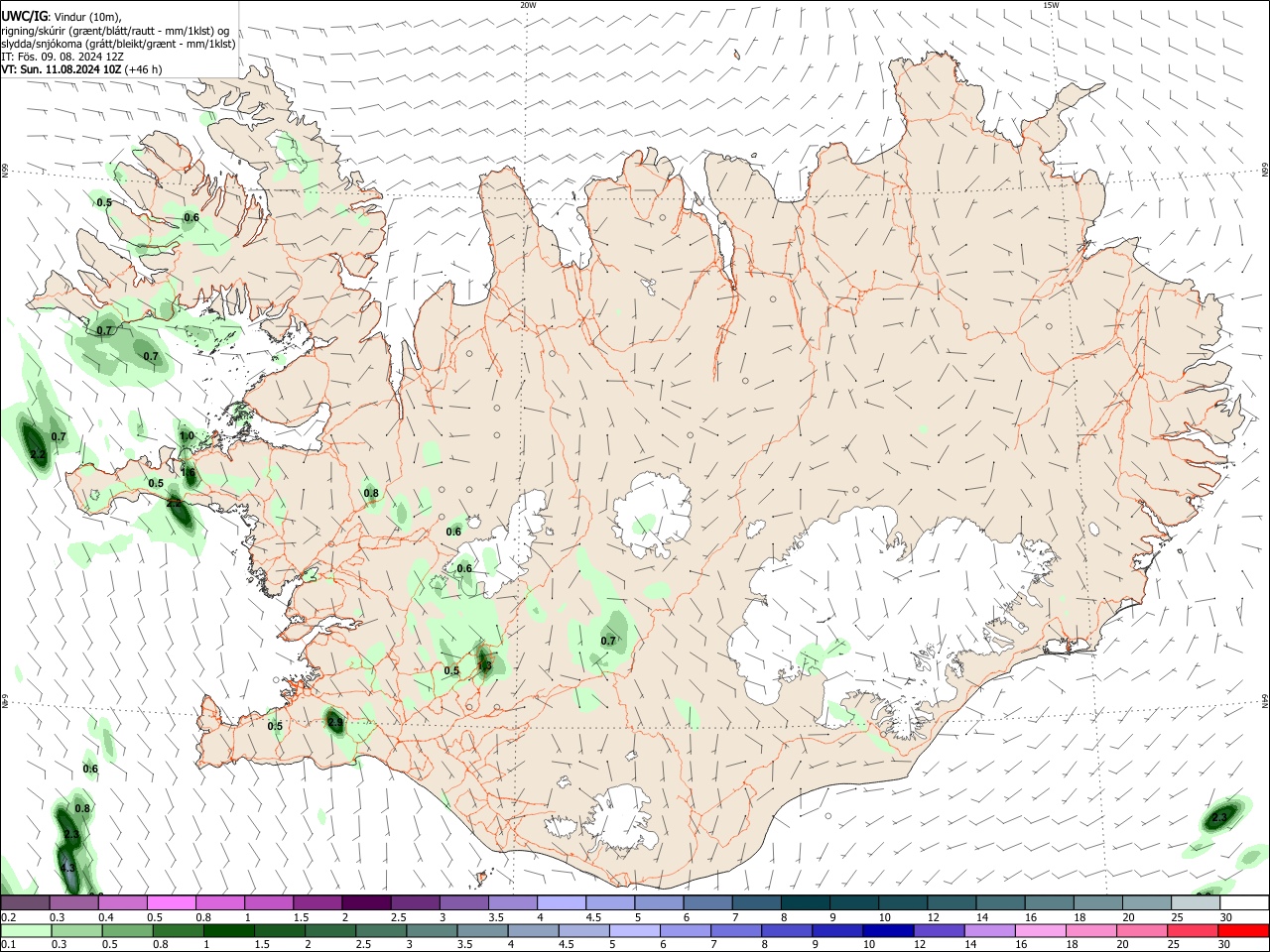Pick upper legend lavender swatch between 4 and 4.5

562,902
